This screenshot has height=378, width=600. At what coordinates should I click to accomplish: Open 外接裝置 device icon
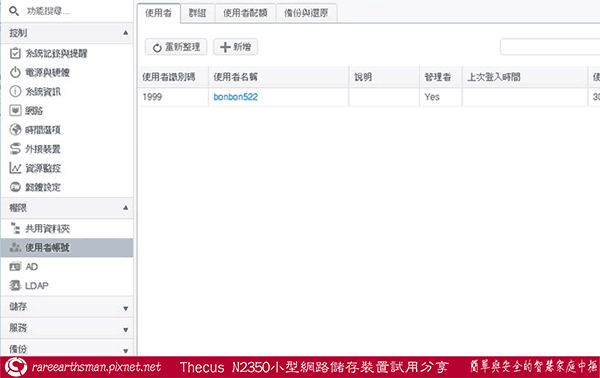tap(15, 149)
